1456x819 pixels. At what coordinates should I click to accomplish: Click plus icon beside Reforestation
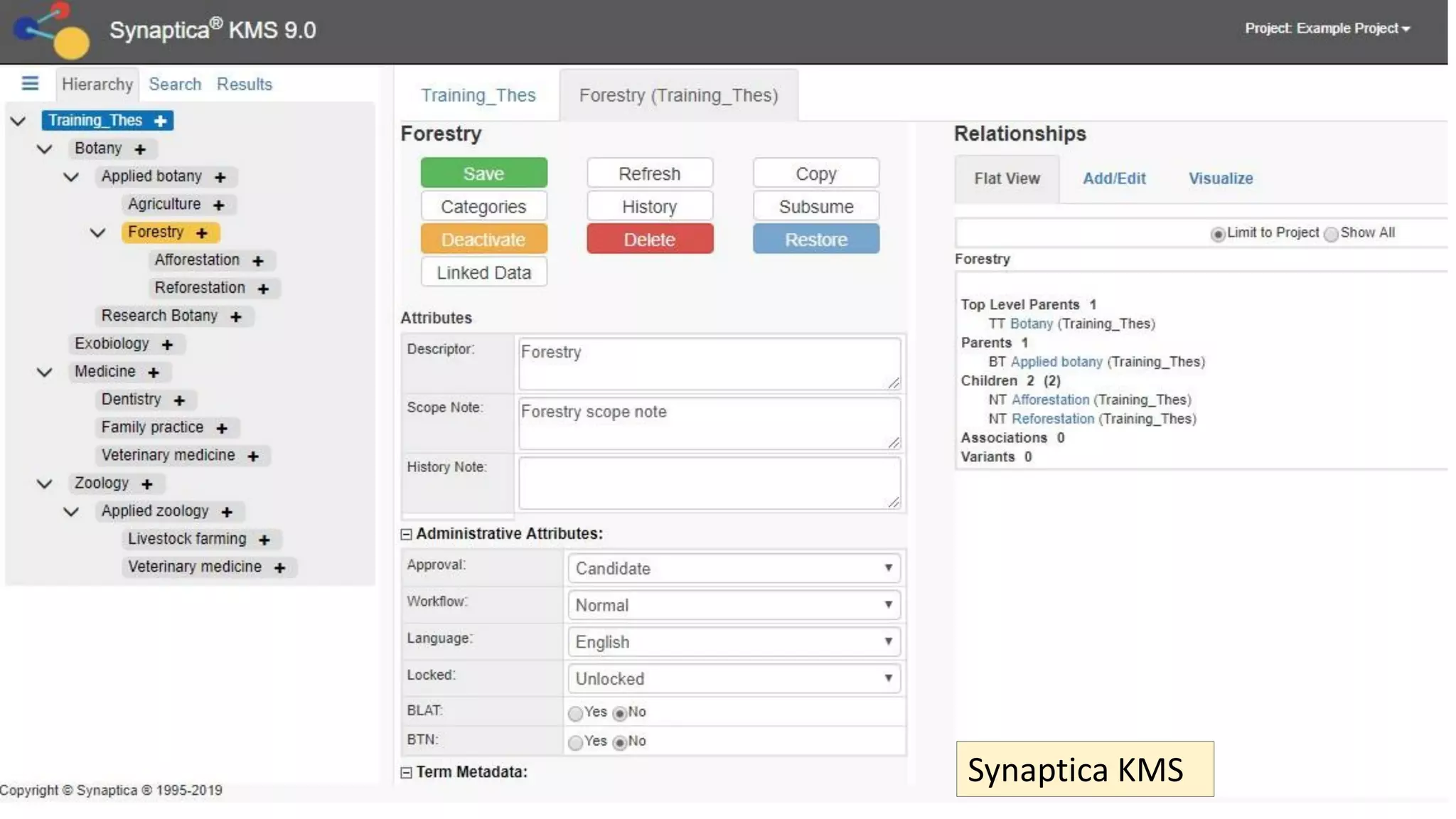(x=264, y=289)
